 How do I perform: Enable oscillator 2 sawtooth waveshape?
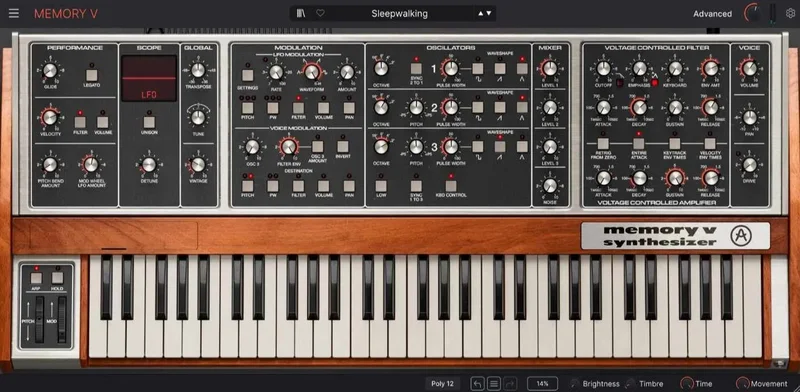[500, 107]
